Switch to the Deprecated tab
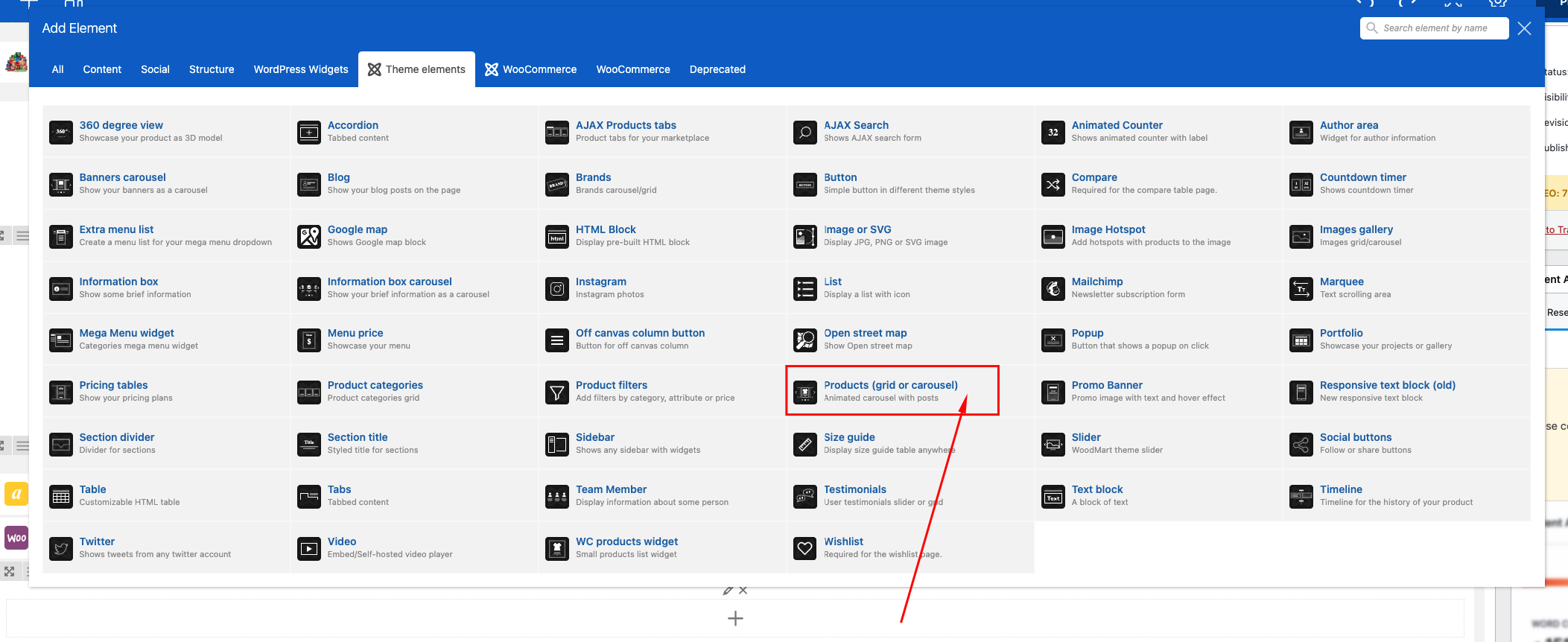 click(x=717, y=69)
